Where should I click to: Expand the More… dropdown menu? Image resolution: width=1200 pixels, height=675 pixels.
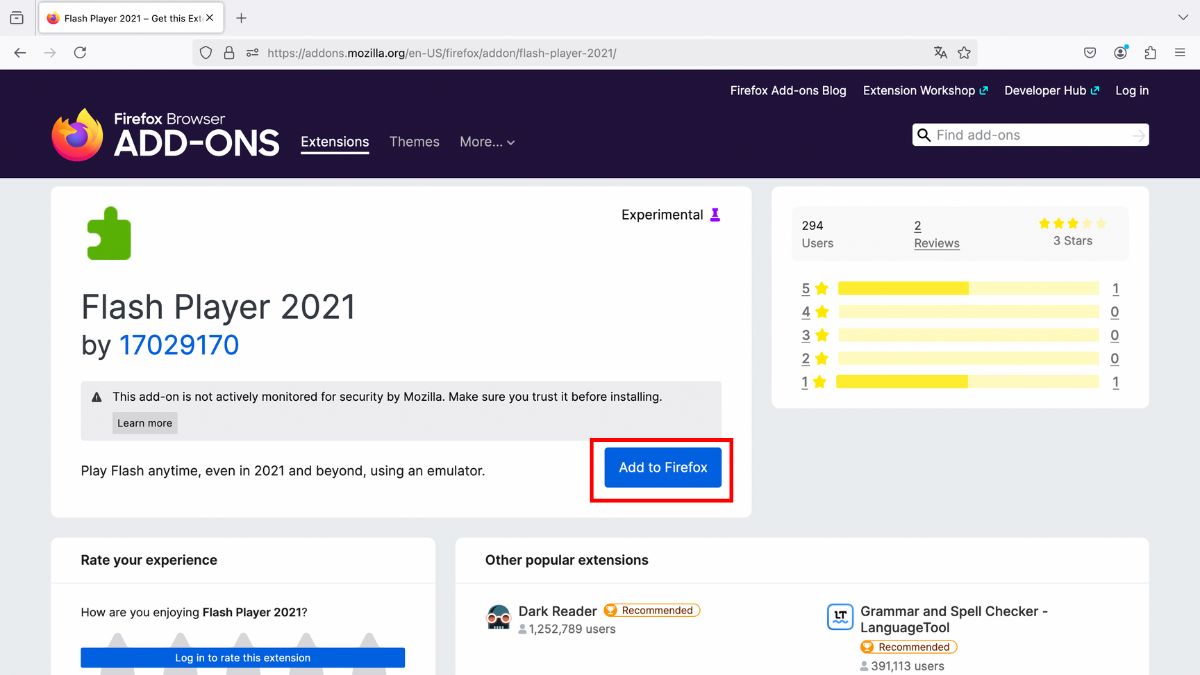(487, 142)
